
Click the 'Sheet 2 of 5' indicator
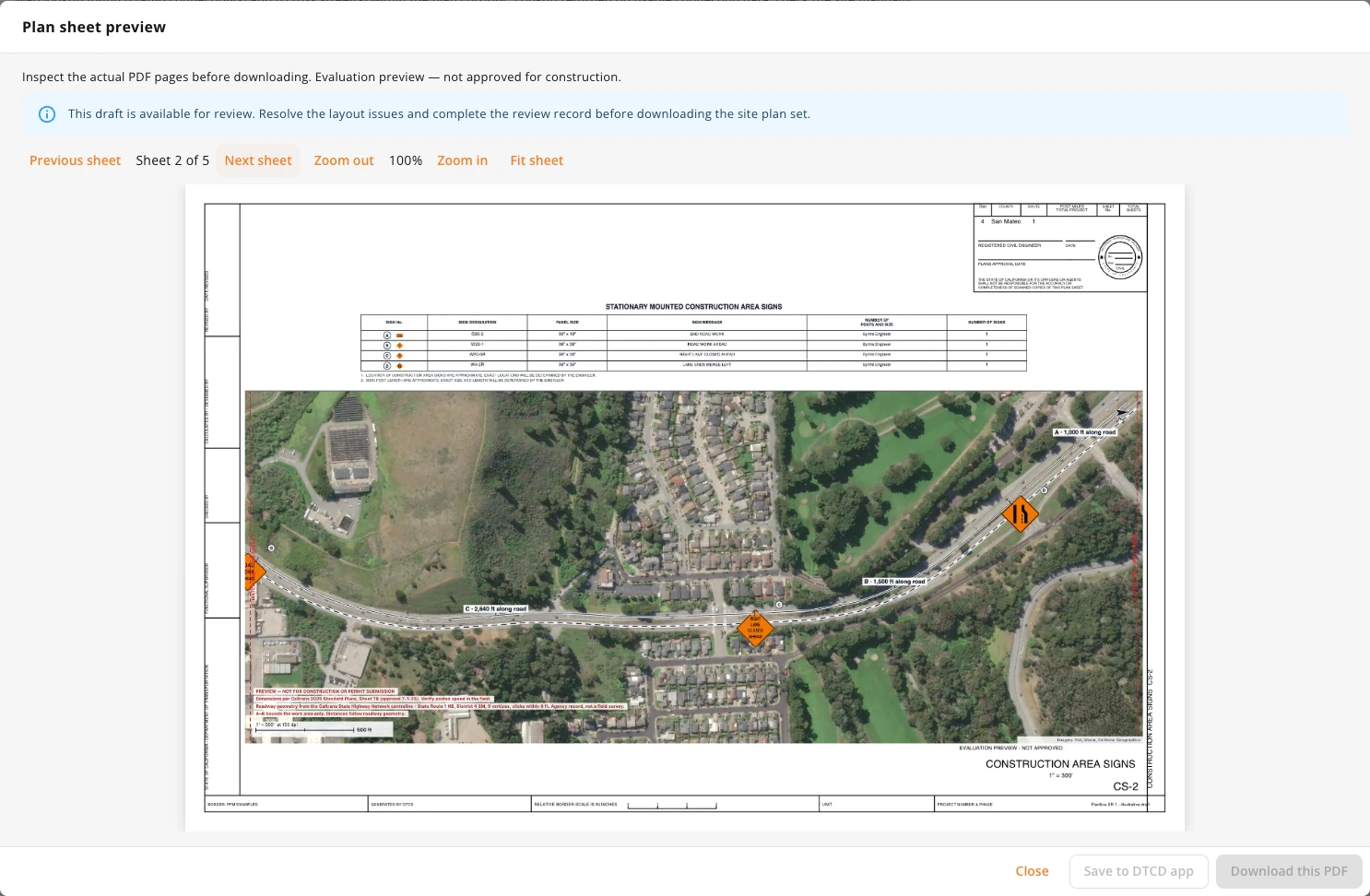click(x=172, y=160)
